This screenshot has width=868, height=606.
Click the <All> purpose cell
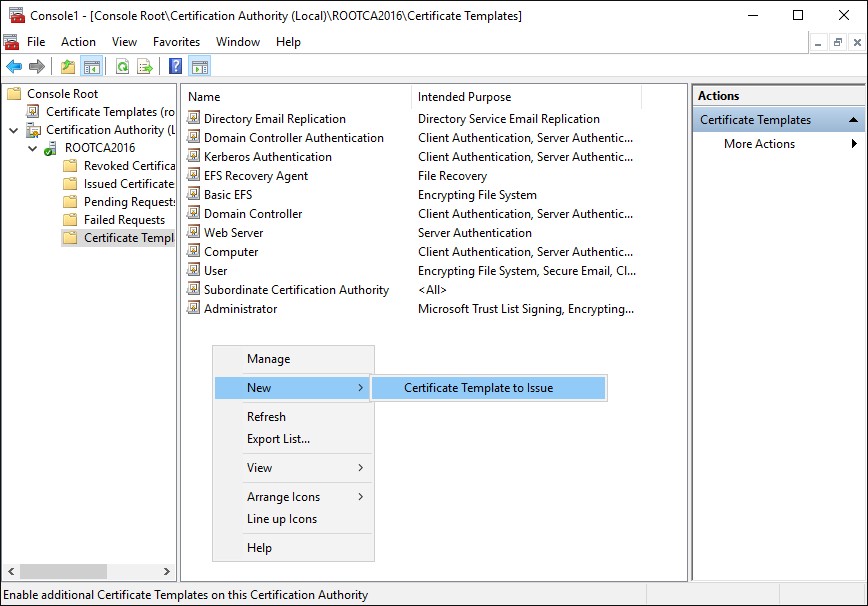coord(432,289)
